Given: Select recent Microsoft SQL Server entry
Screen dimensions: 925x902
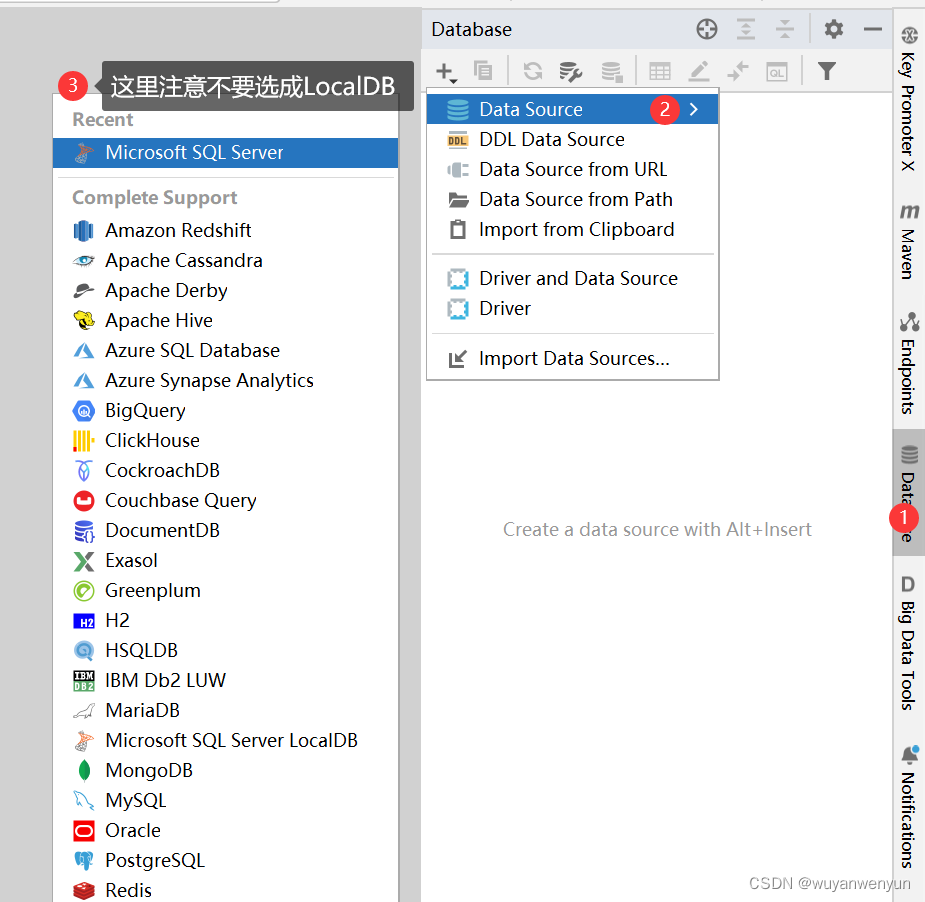Looking at the screenshot, I should click(x=225, y=153).
